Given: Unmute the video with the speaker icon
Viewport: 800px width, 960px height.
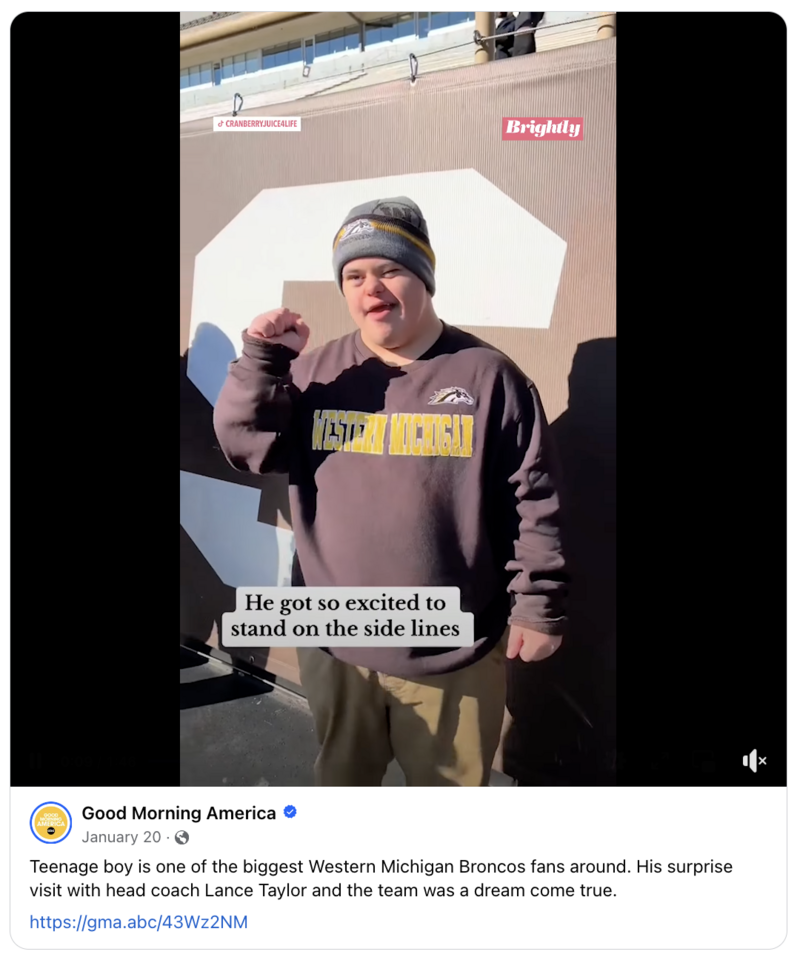Looking at the screenshot, I should point(754,761).
